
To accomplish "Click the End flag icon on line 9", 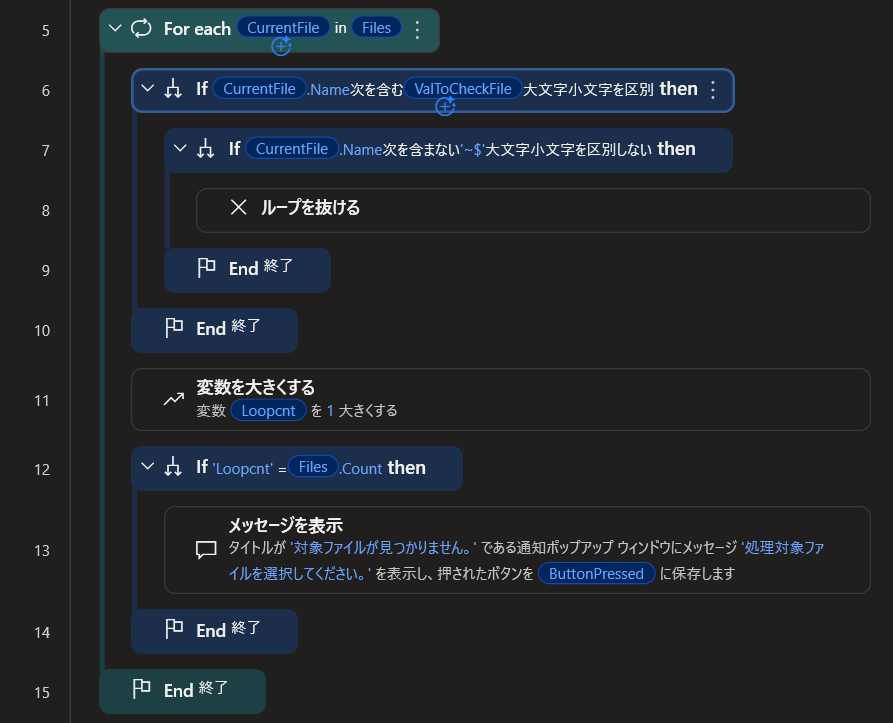I will pos(206,268).
